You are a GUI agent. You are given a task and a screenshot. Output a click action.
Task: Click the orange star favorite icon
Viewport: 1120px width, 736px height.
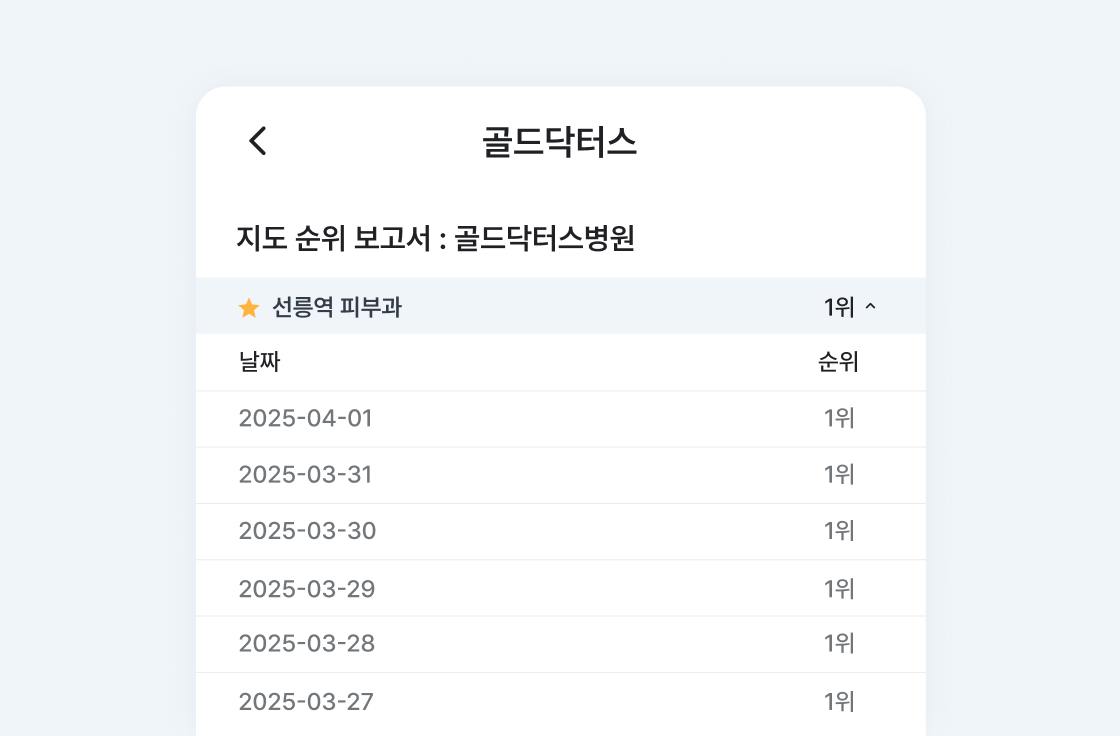[x=249, y=308]
